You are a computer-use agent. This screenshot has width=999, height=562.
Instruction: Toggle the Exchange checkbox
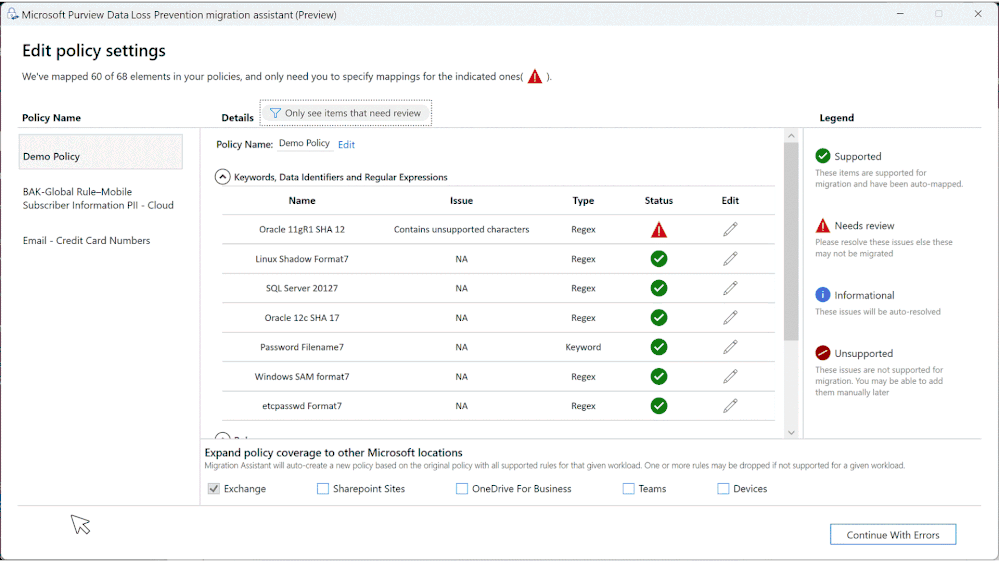(213, 489)
